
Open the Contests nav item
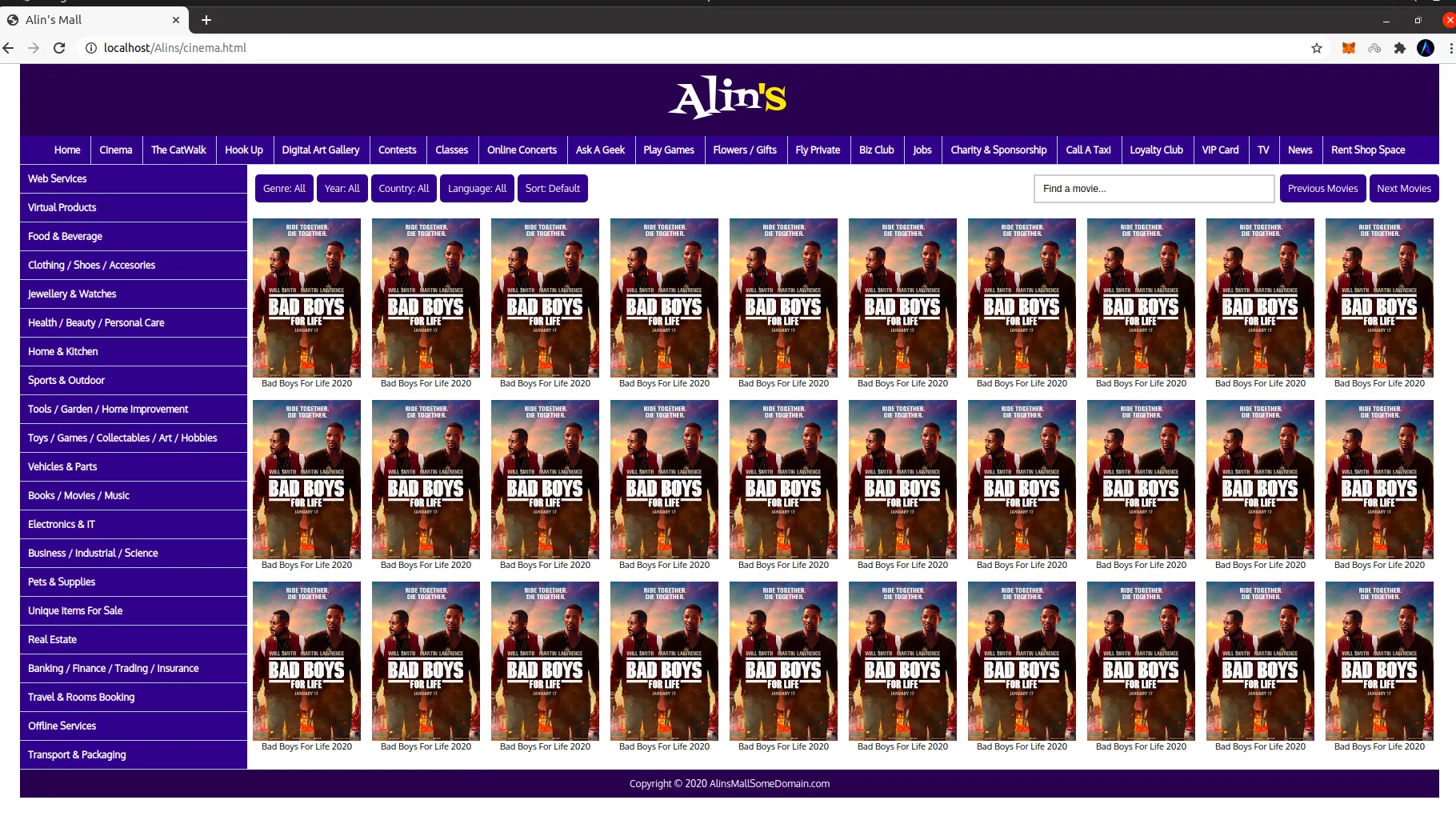click(x=398, y=150)
